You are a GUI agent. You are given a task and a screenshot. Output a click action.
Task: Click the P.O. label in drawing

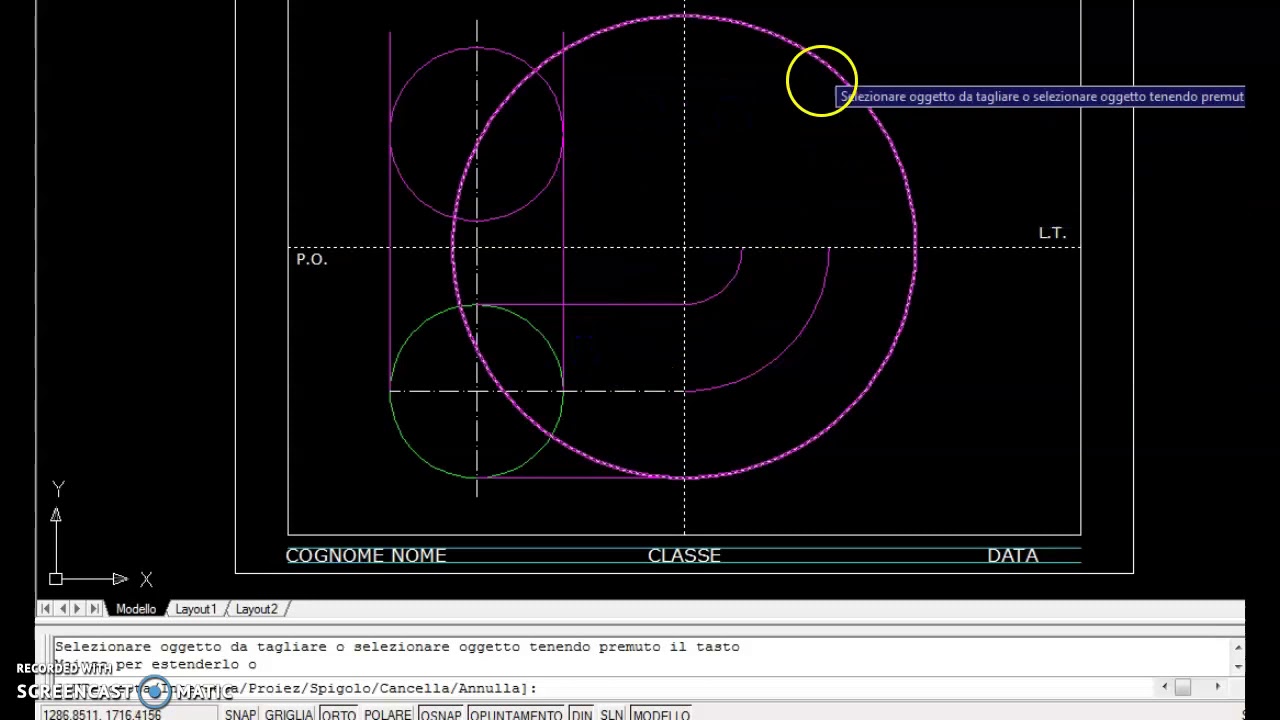(312, 259)
